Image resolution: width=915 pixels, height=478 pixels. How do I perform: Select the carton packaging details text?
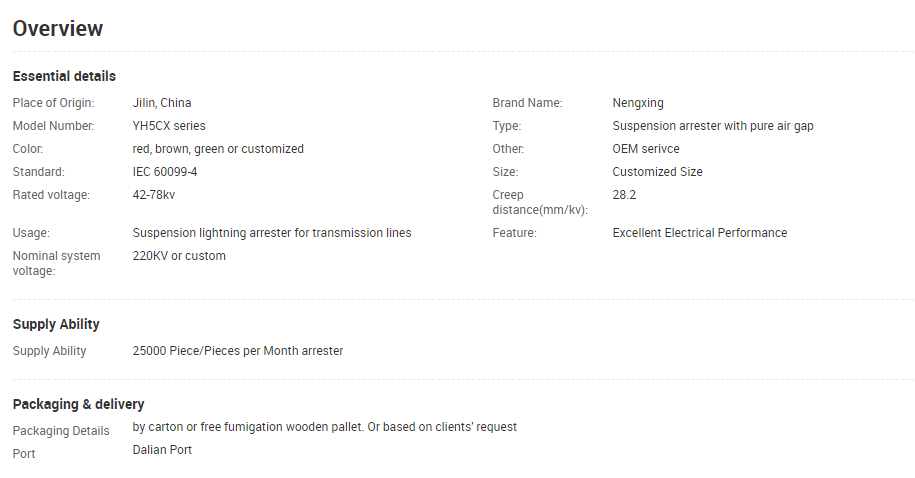point(324,427)
